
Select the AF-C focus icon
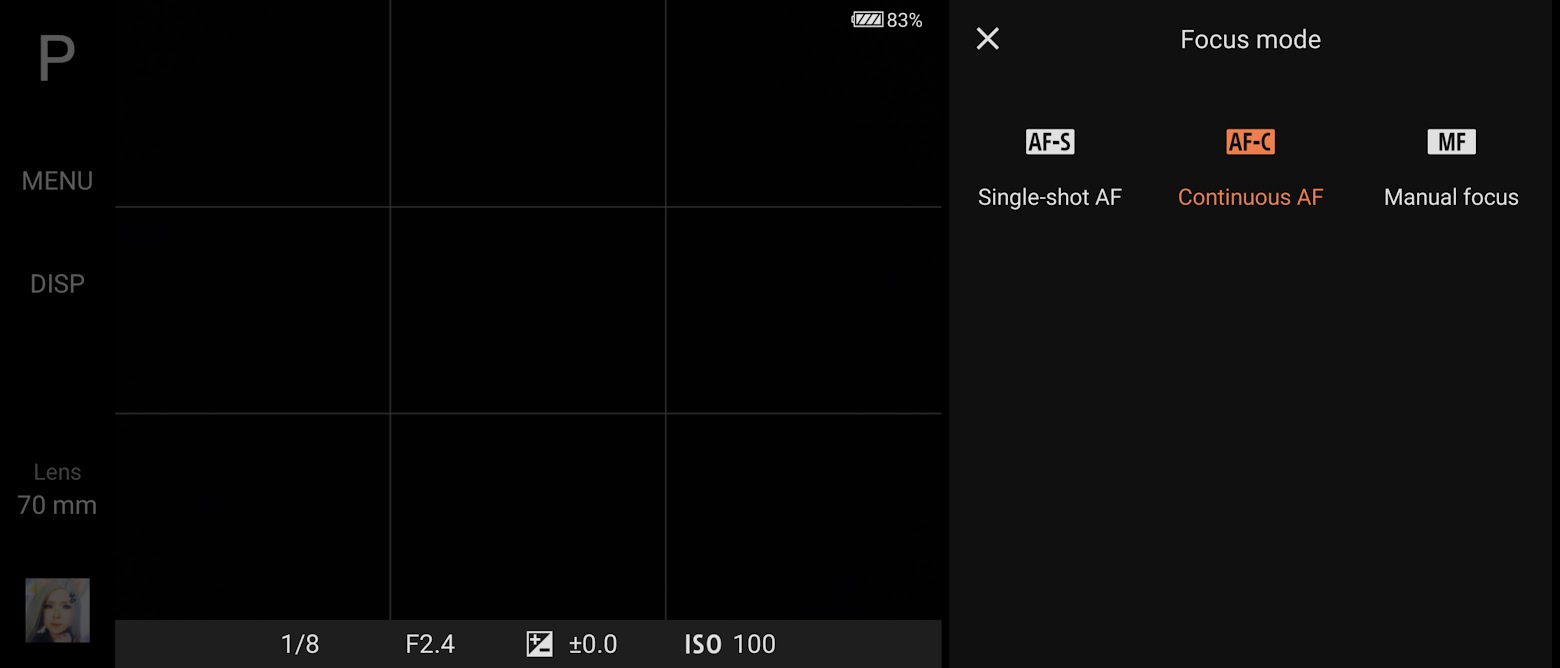(1250, 142)
